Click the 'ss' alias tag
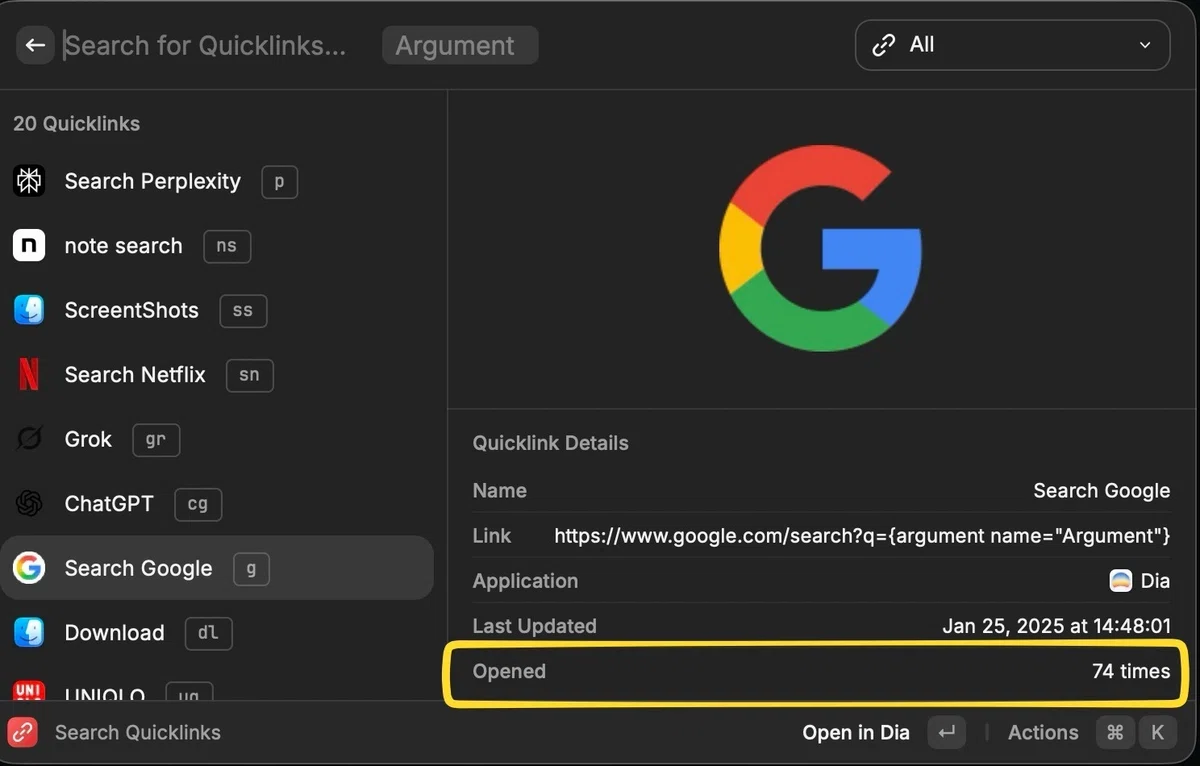This screenshot has height=766, width=1200. click(243, 311)
